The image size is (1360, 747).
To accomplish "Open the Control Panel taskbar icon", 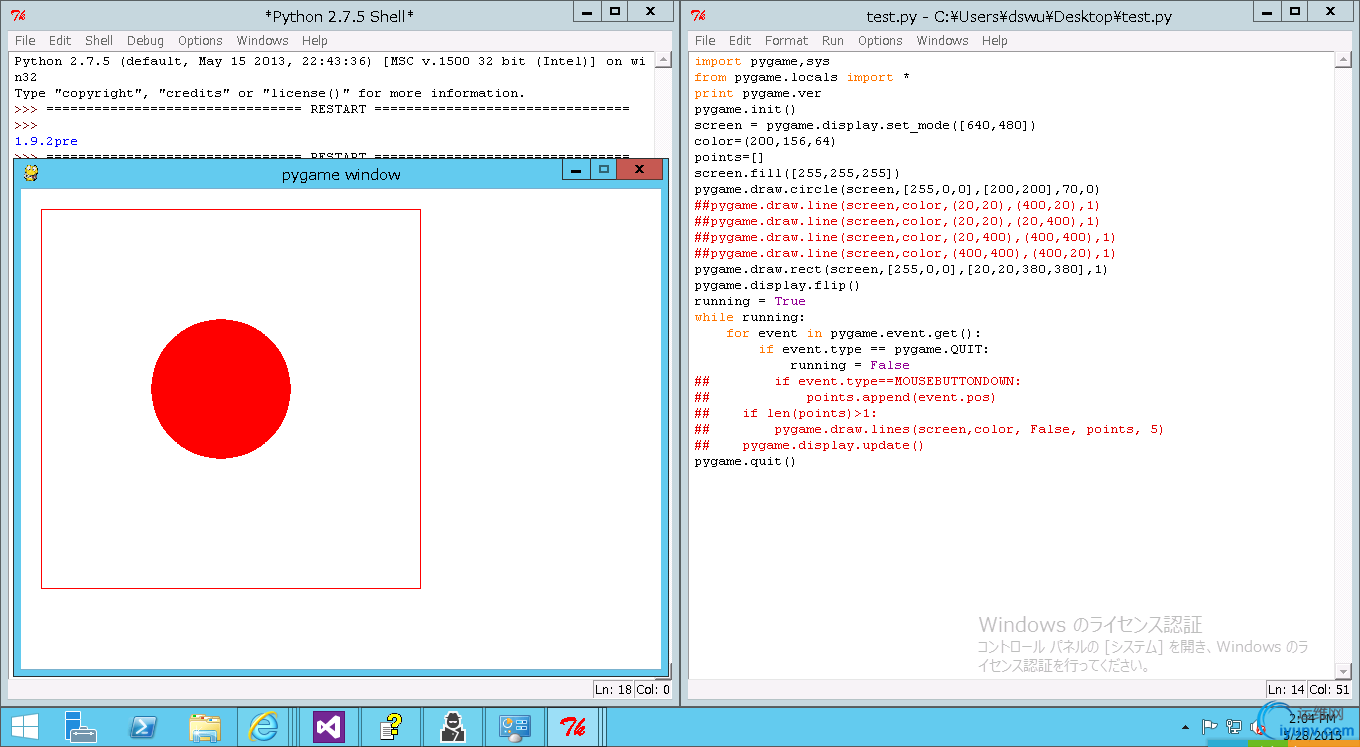I will [x=513, y=727].
